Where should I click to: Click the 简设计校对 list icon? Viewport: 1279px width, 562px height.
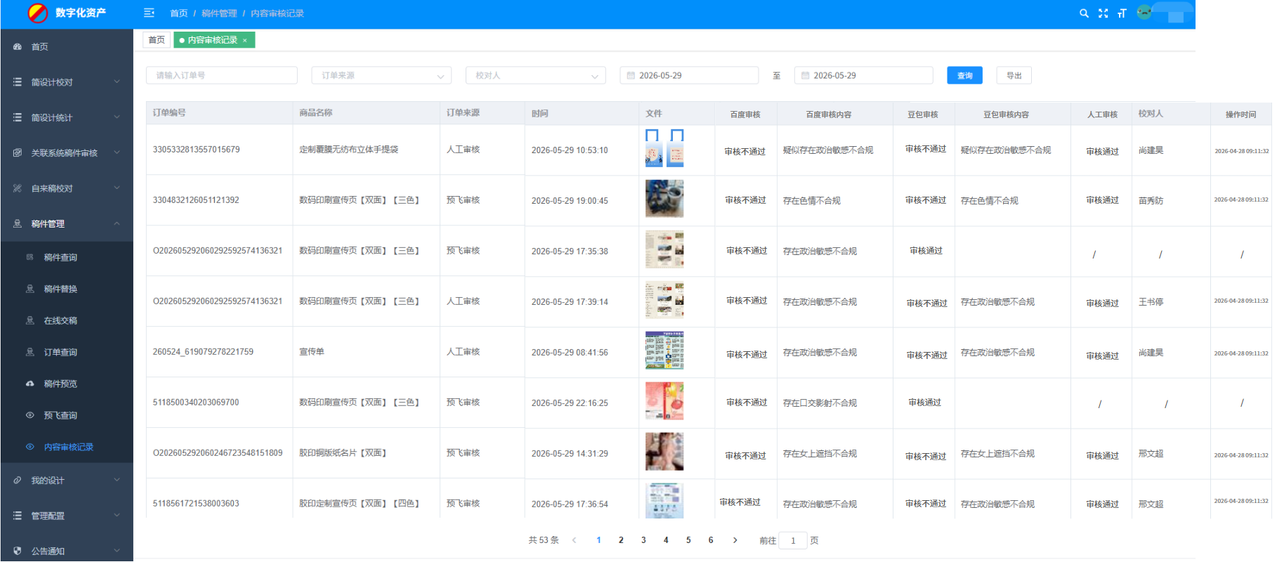tap(17, 82)
